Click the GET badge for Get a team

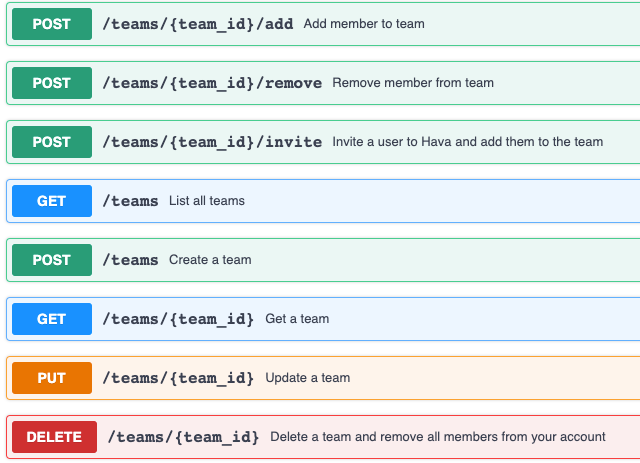click(x=52, y=319)
